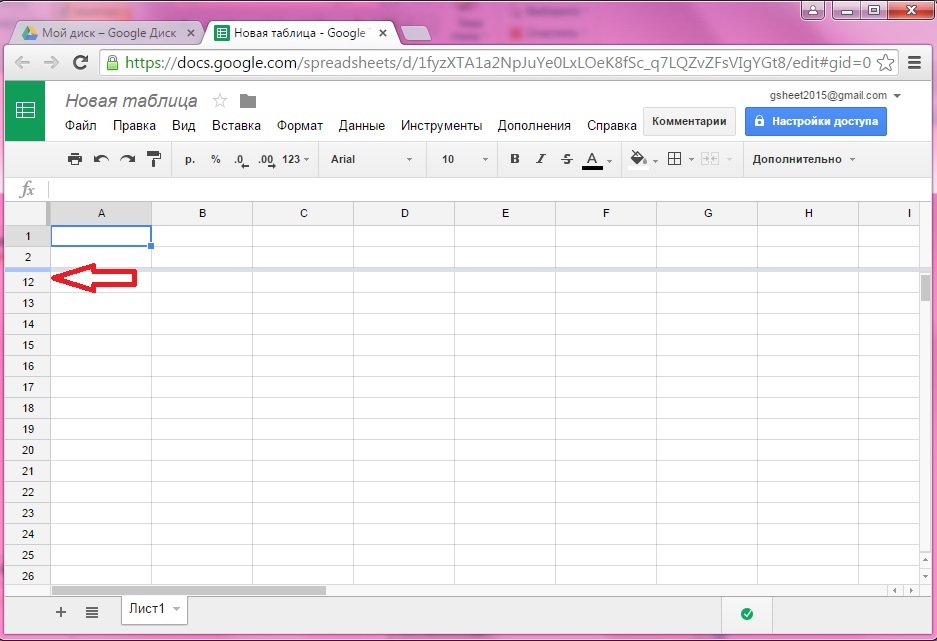The height and width of the screenshot is (641, 937).
Task: Open the Справка menu
Action: tap(611, 125)
